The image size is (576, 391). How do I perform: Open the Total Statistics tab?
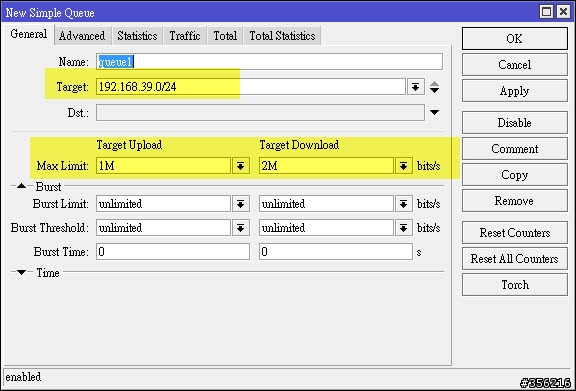pyautogui.click(x=282, y=36)
